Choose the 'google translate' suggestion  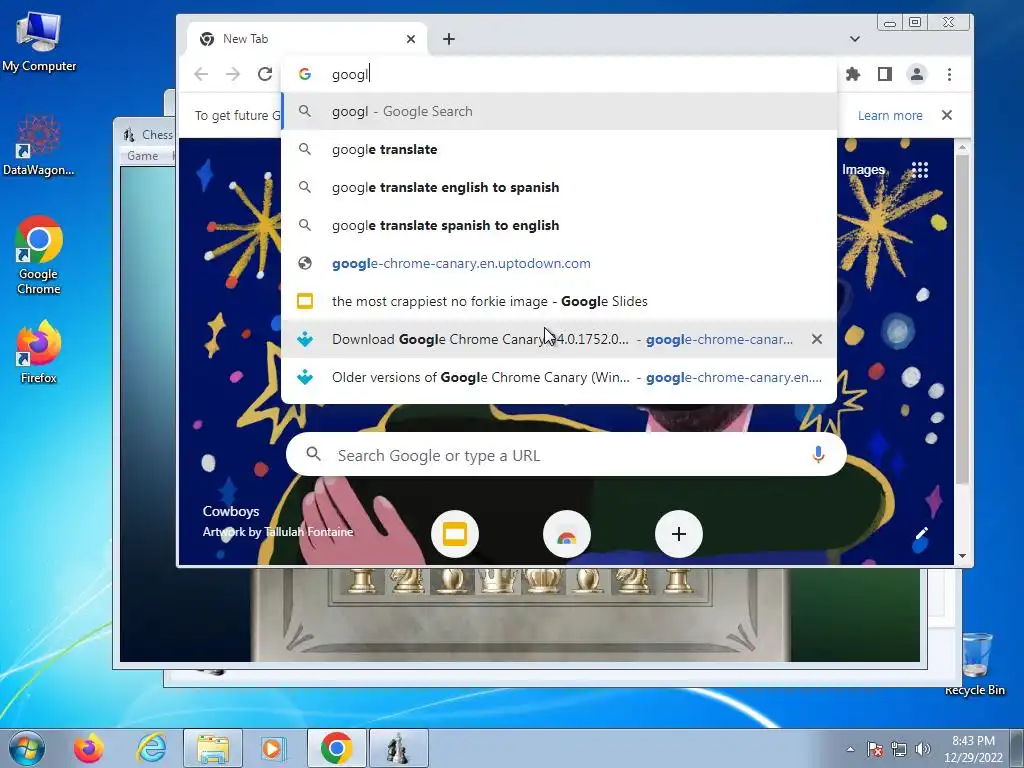pyautogui.click(x=559, y=150)
